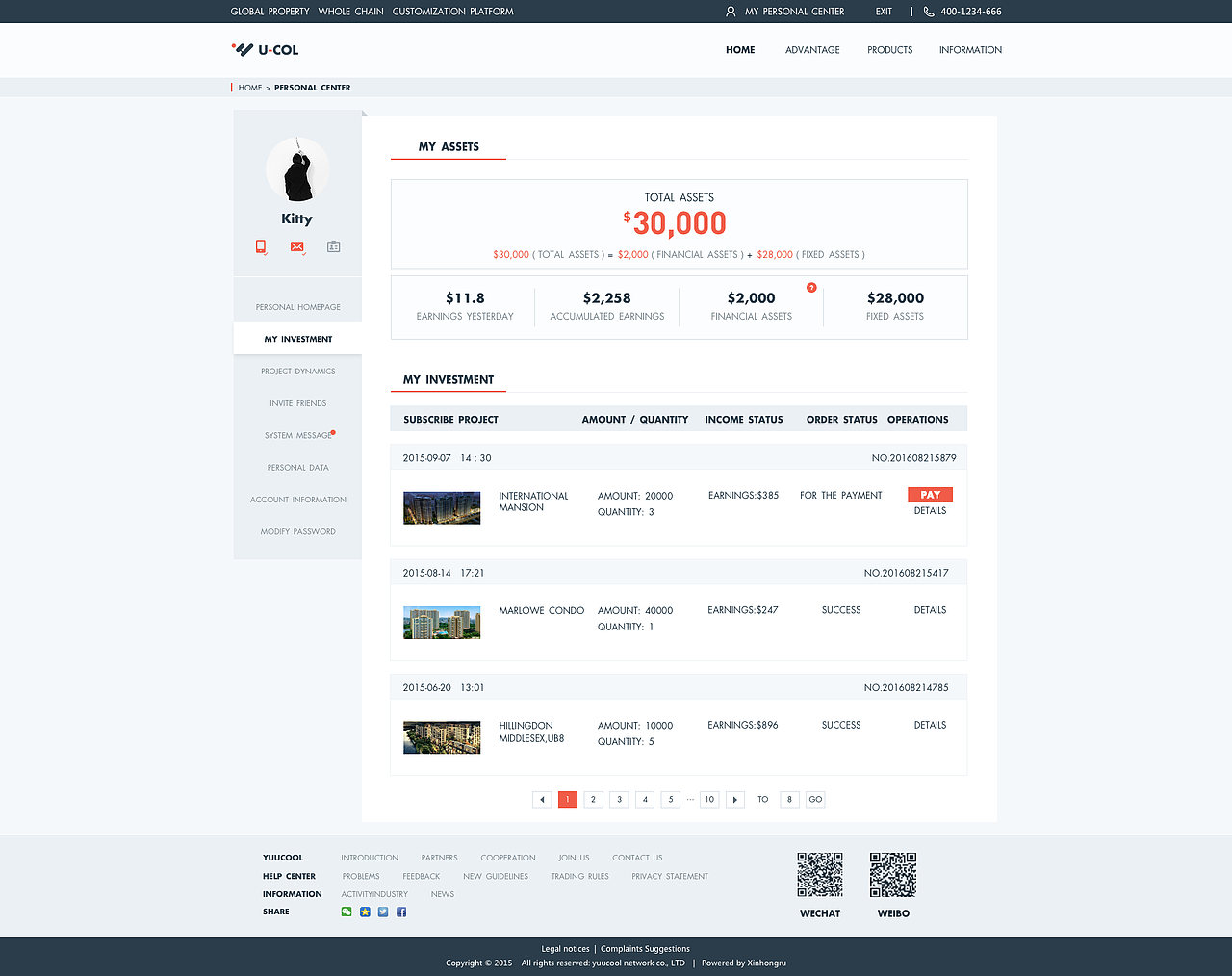Select page 10 in pagination

tap(709, 800)
